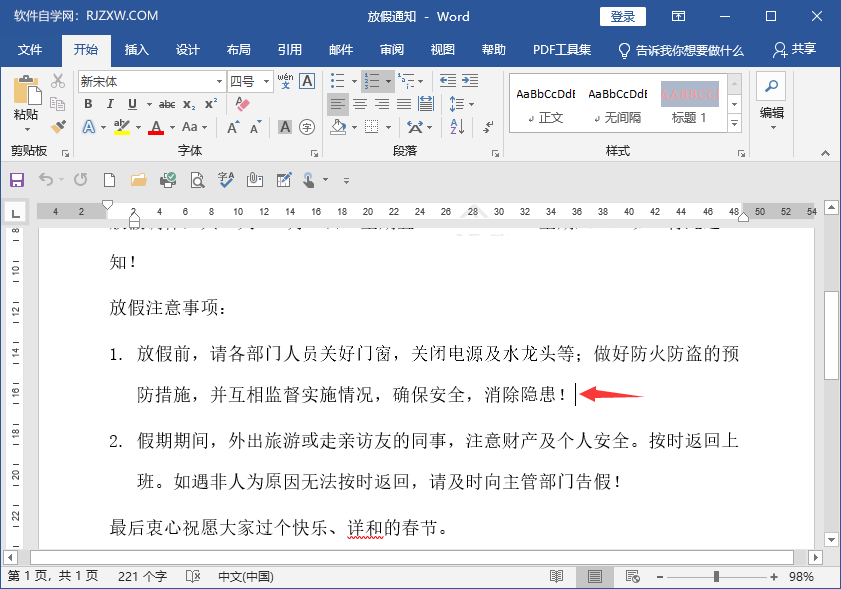Screen dimensions: 841x589
Task: Open a file with folder icon
Action: tap(138, 180)
